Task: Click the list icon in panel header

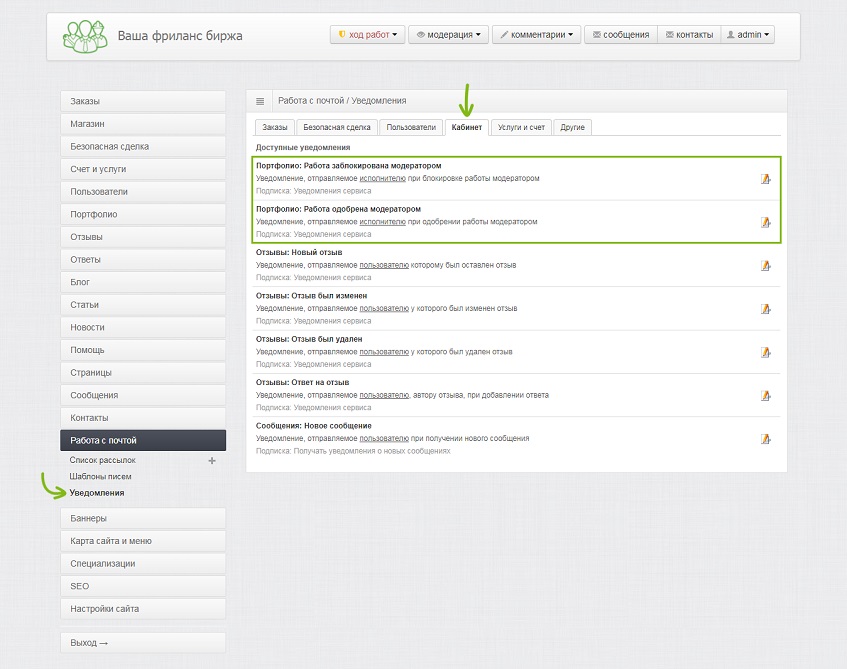Action: pyautogui.click(x=260, y=101)
